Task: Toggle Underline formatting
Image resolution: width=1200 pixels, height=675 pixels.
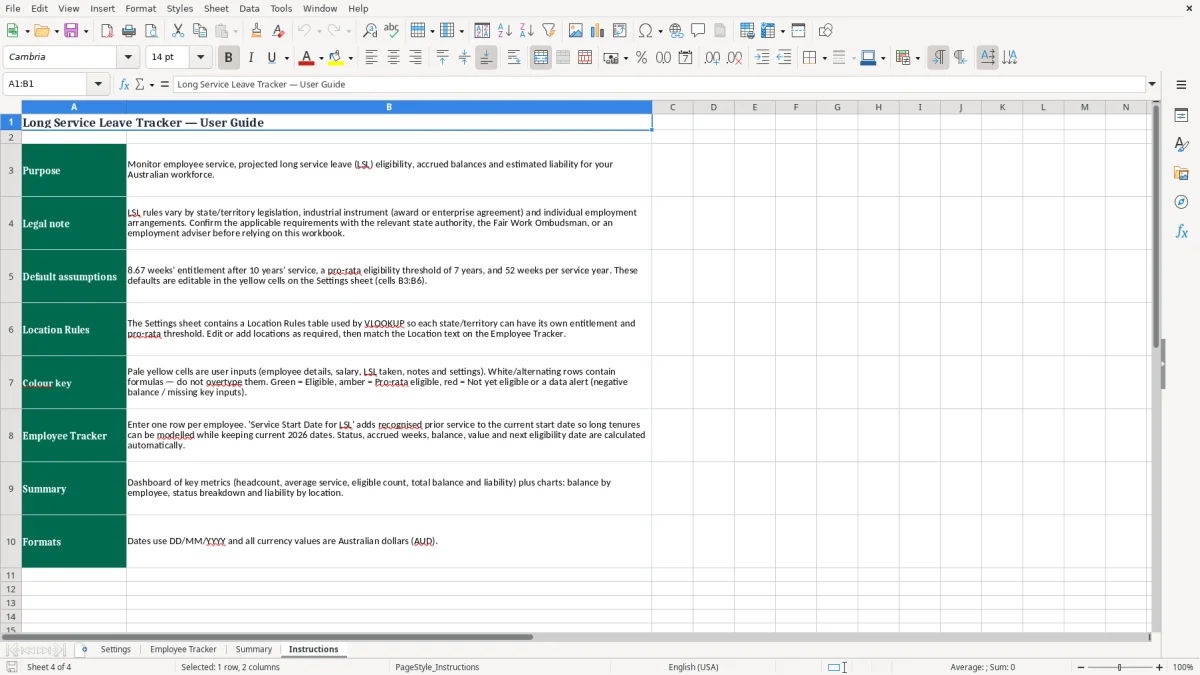Action: pyautogui.click(x=271, y=58)
